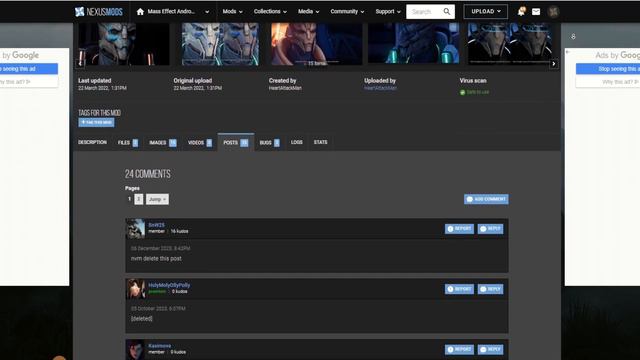Screen dimensions: 640x360
Task: Open the Collections menu
Action: pyautogui.click(x=270, y=11)
